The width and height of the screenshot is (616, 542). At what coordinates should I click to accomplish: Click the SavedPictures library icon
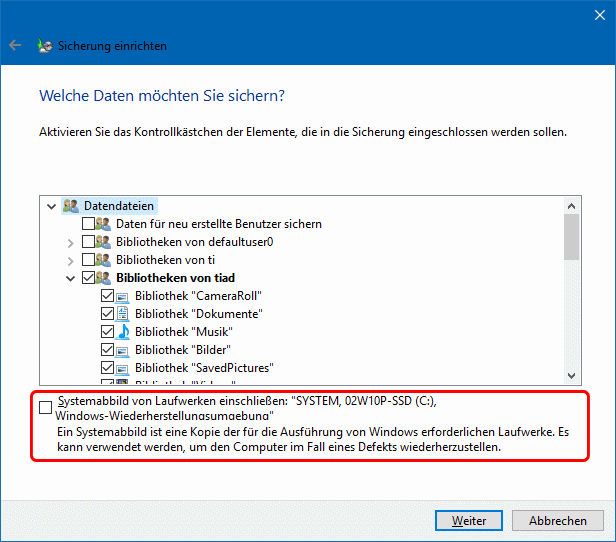tap(123, 368)
